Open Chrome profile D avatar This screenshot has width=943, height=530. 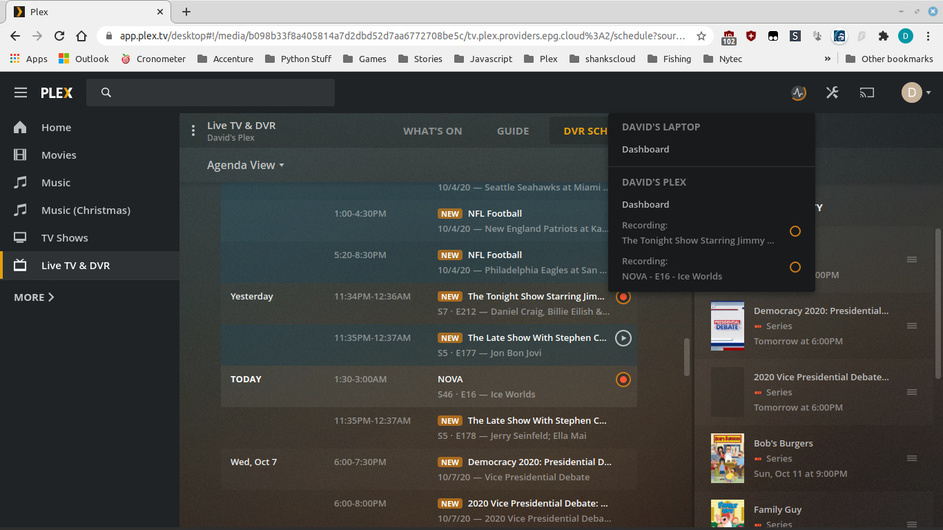[x=906, y=36]
